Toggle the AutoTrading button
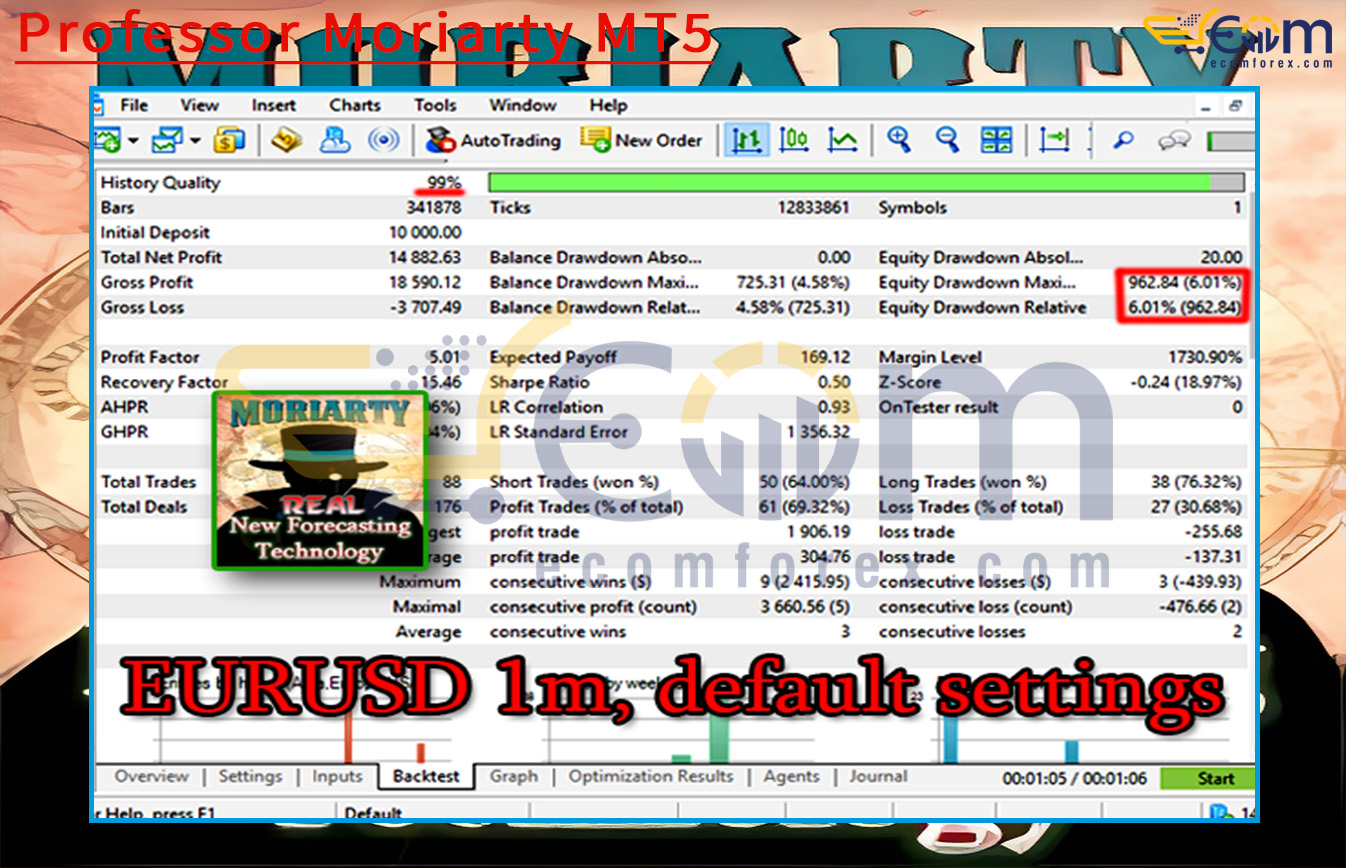The width and height of the screenshot is (1346, 868). [493, 141]
